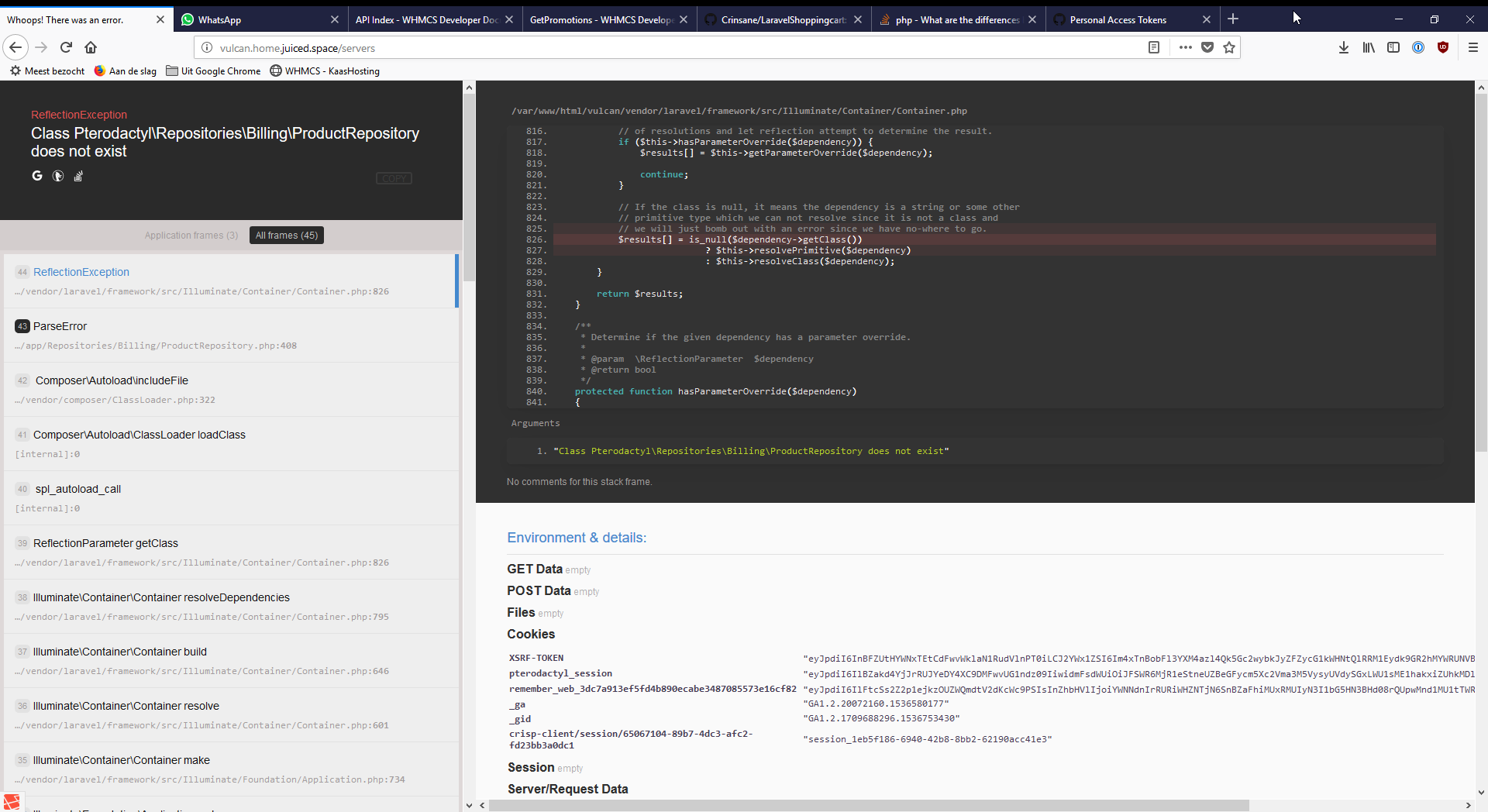Screen dimensions: 1488x812
Task: Toggle the Firefox sidebar view
Action: click(x=1393, y=47)
